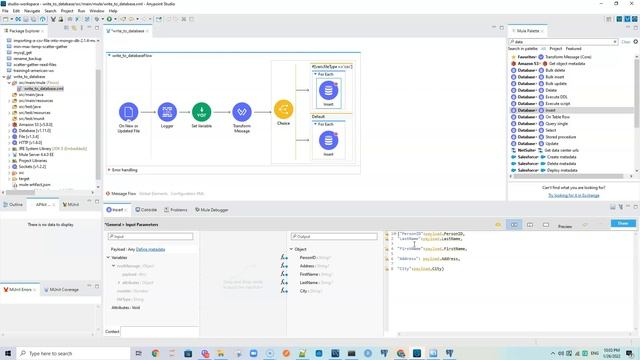Collapse the For Each scope in csv branch
The image size is (640, 360).
tap(315, 74)
